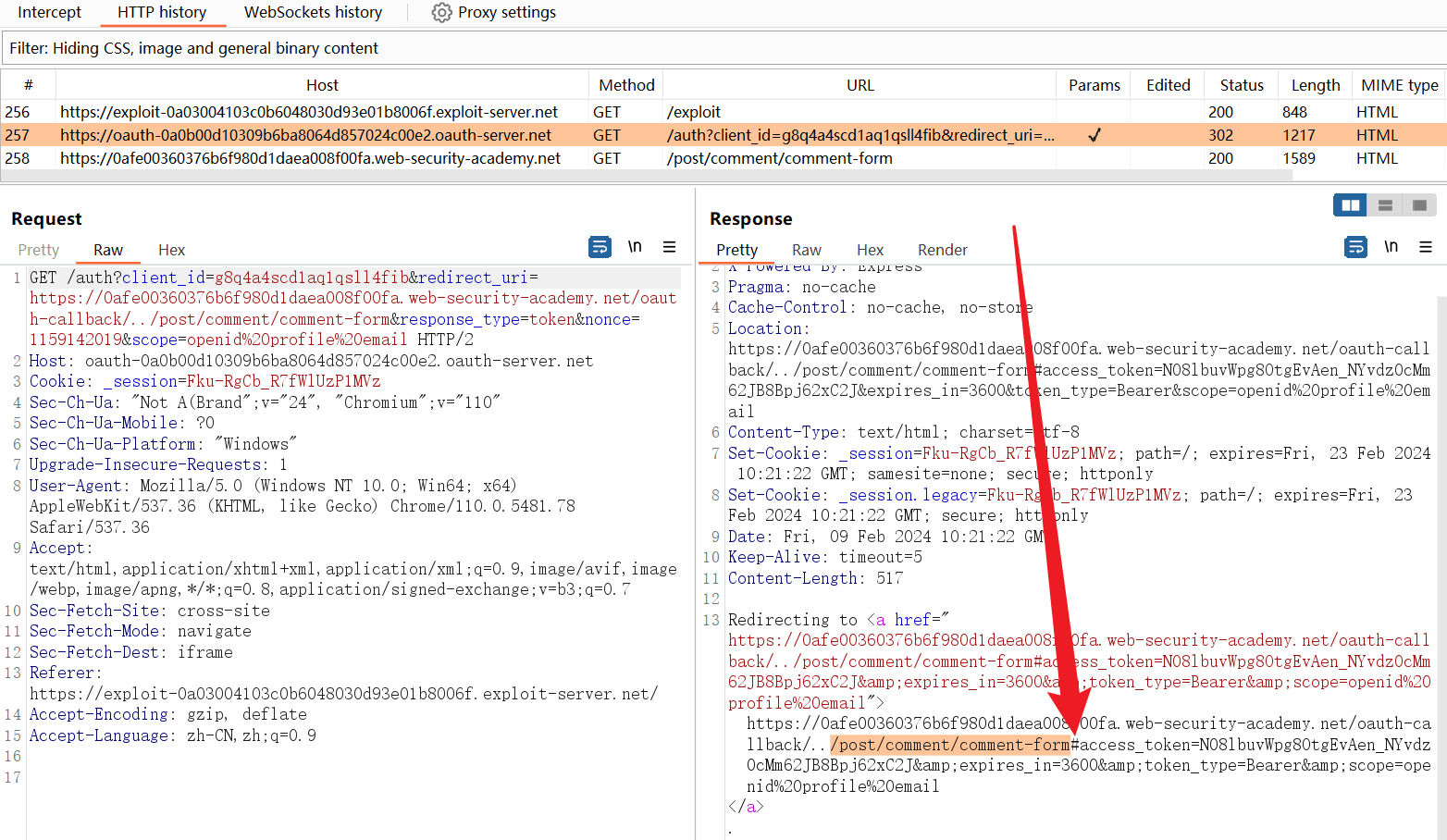Open the Proxy settings gear icon

pyautogui.click(x=442, y=13)
